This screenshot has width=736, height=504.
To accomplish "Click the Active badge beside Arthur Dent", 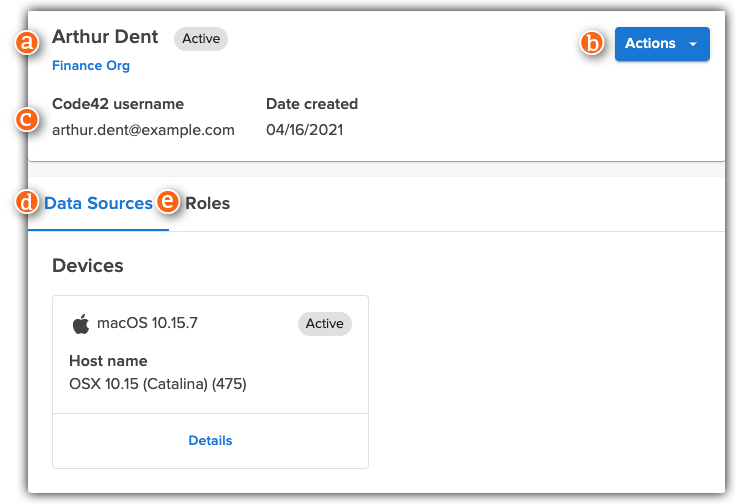I will pyautogui.click(x=201, y=39).
